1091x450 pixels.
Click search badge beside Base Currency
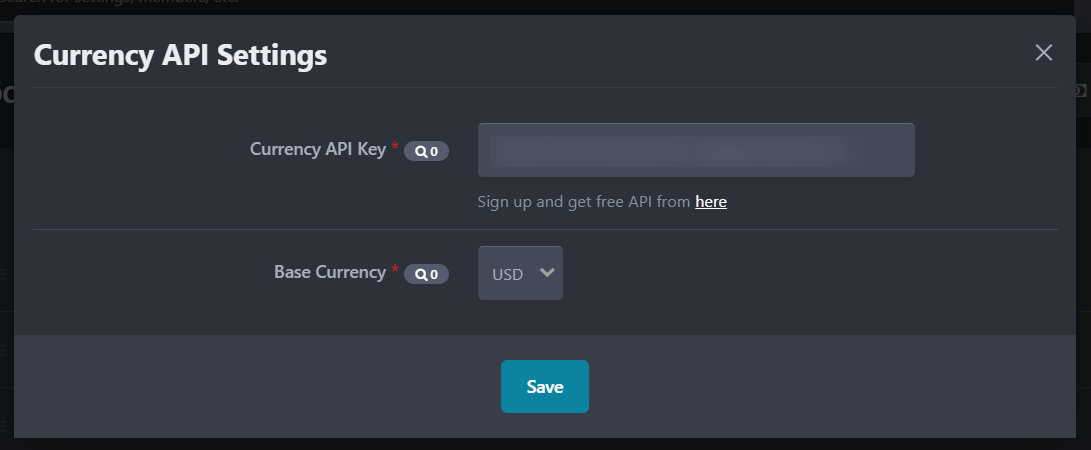(427, 274)
